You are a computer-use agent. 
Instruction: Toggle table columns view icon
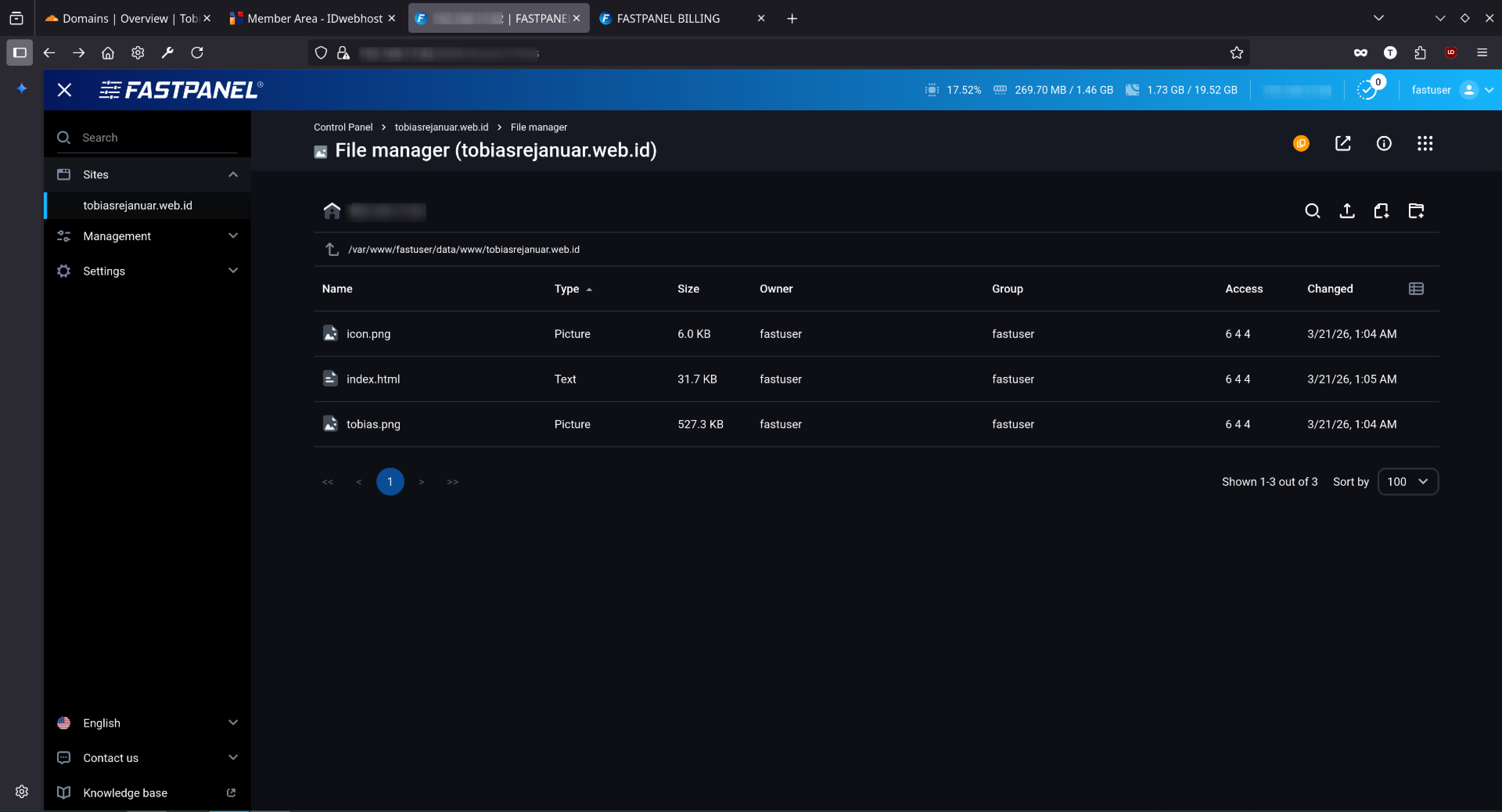pyautogui.click(x=1416, y=289)
